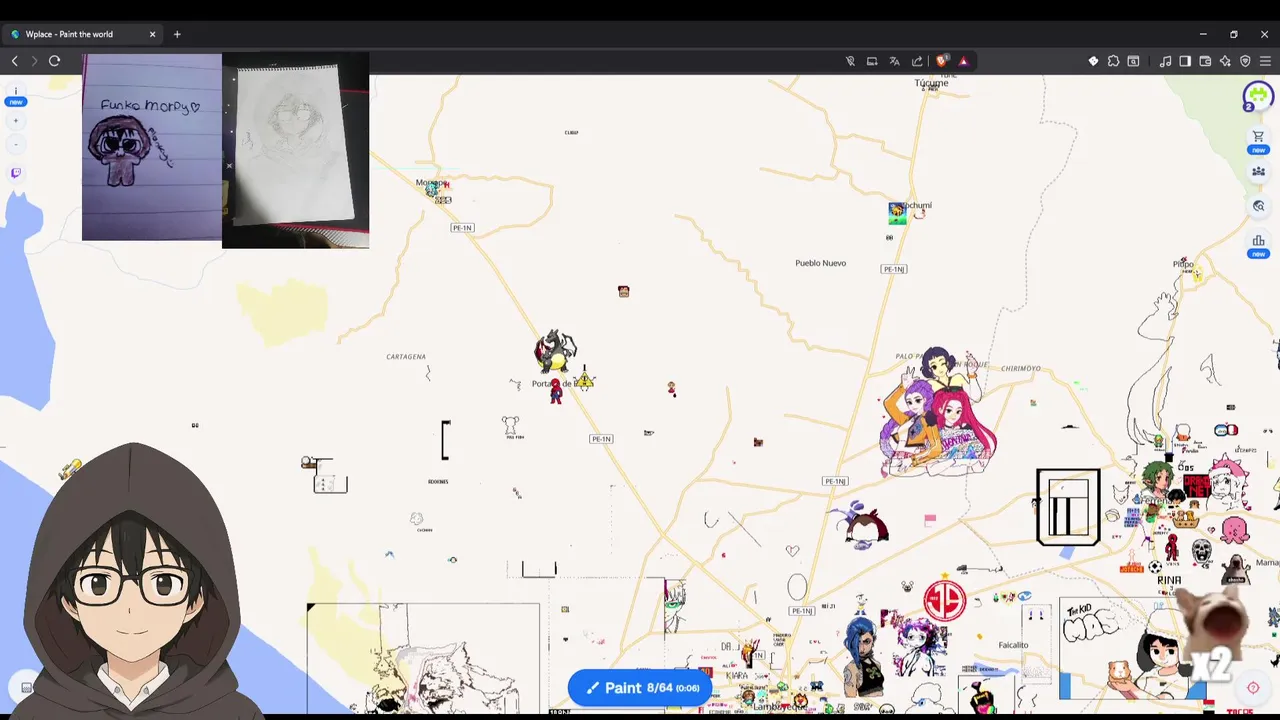Click the pencil sketch photo overlay
Viewport: 1280px width, 720px height.
tap(295, 150)
